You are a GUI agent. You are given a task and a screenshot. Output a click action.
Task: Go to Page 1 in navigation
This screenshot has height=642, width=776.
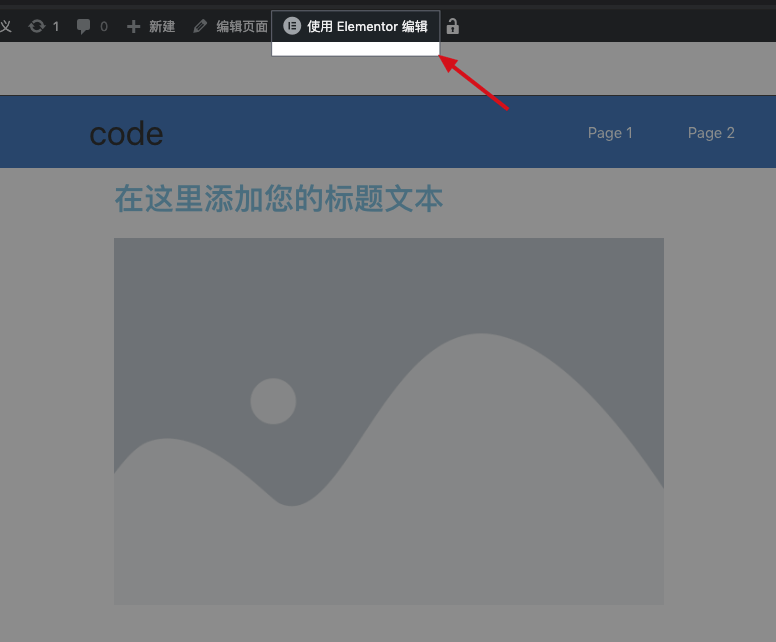(x=610, y=133)
